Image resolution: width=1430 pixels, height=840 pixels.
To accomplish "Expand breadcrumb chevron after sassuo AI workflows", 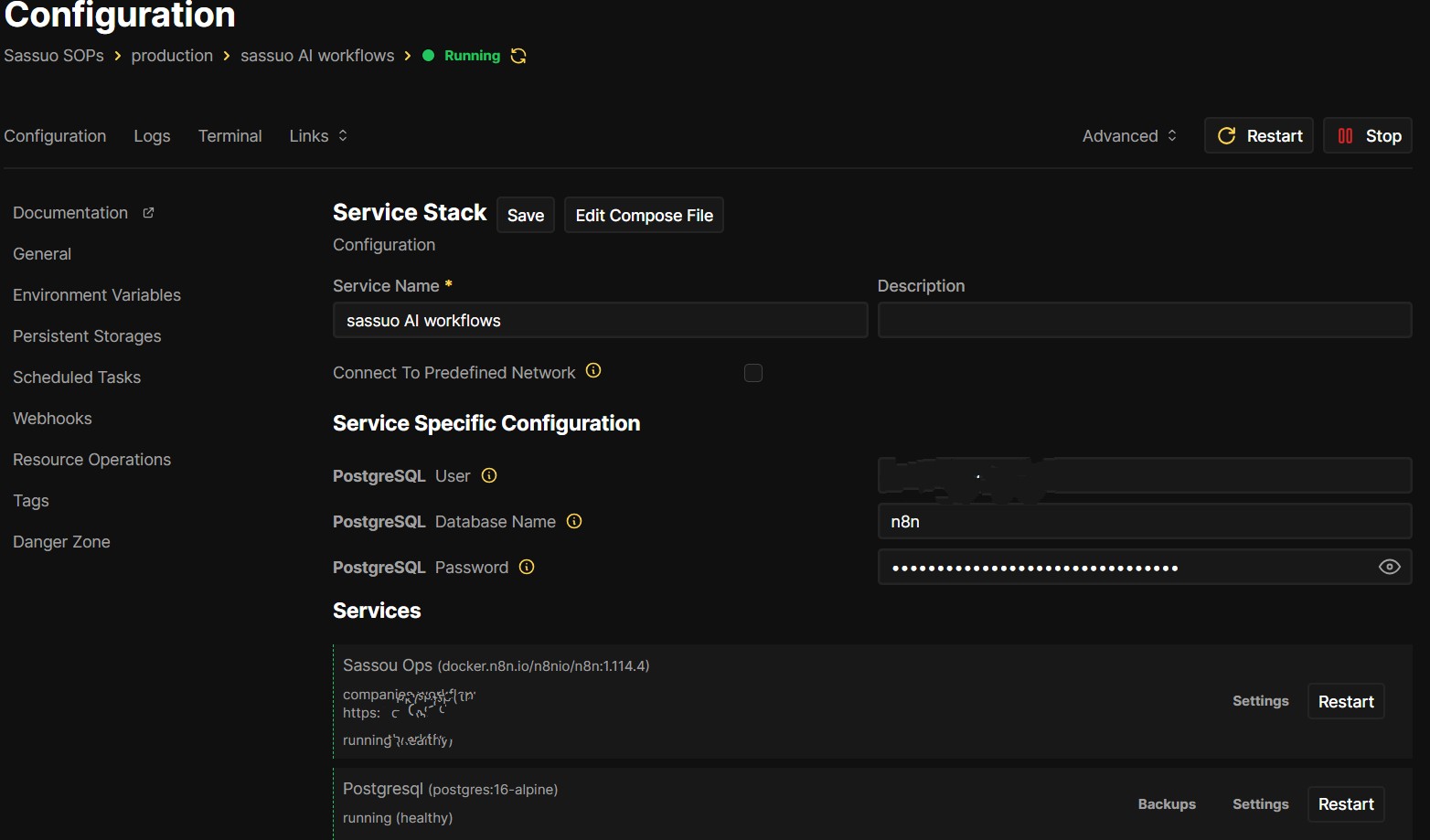I will [408, 56].
